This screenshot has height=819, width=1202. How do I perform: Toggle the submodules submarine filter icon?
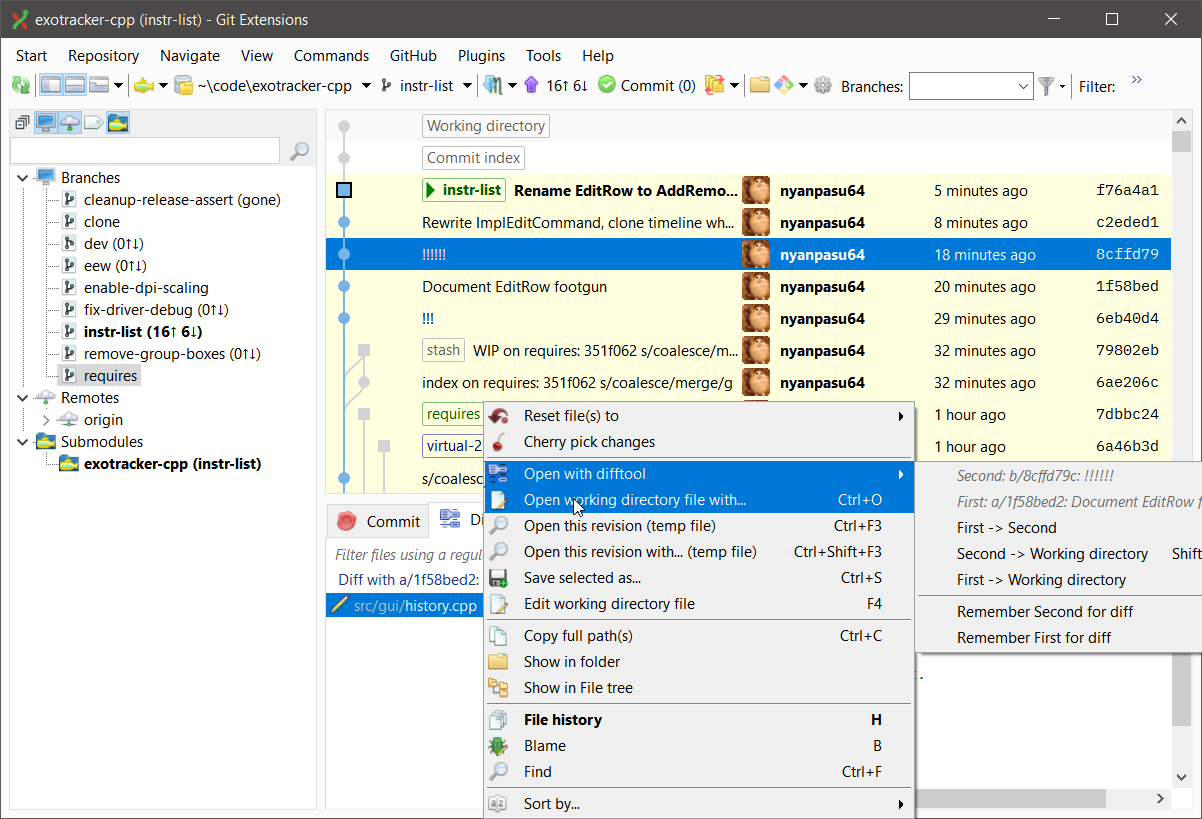[118, 123]
